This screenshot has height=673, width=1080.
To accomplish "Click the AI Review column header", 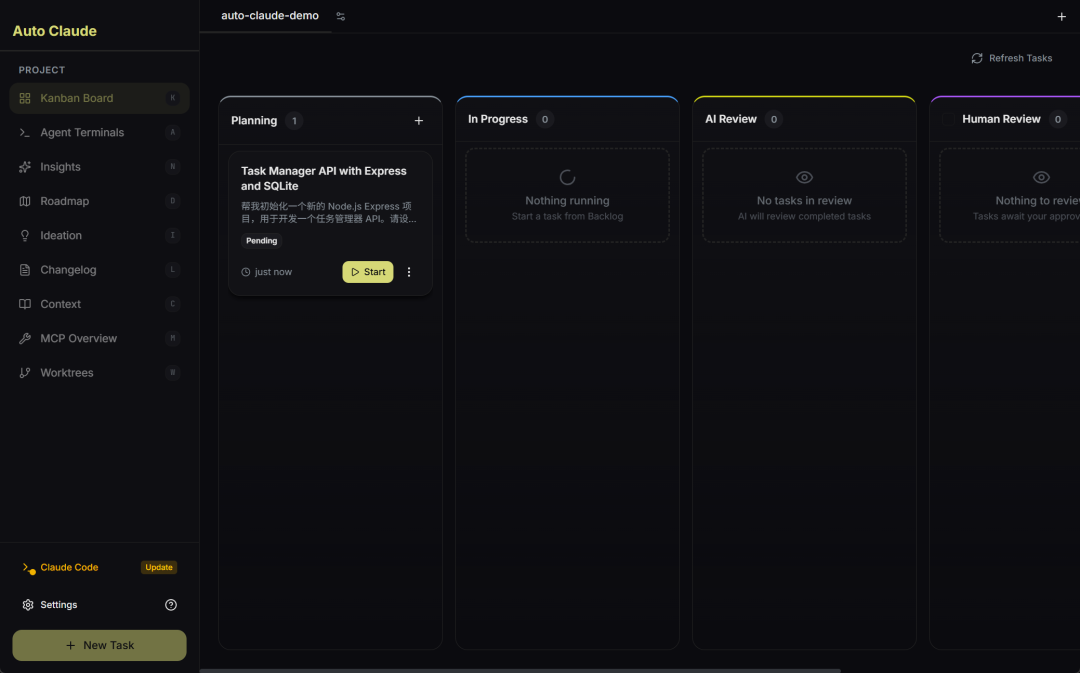I will pyautogui.click(x=731, y=119).
